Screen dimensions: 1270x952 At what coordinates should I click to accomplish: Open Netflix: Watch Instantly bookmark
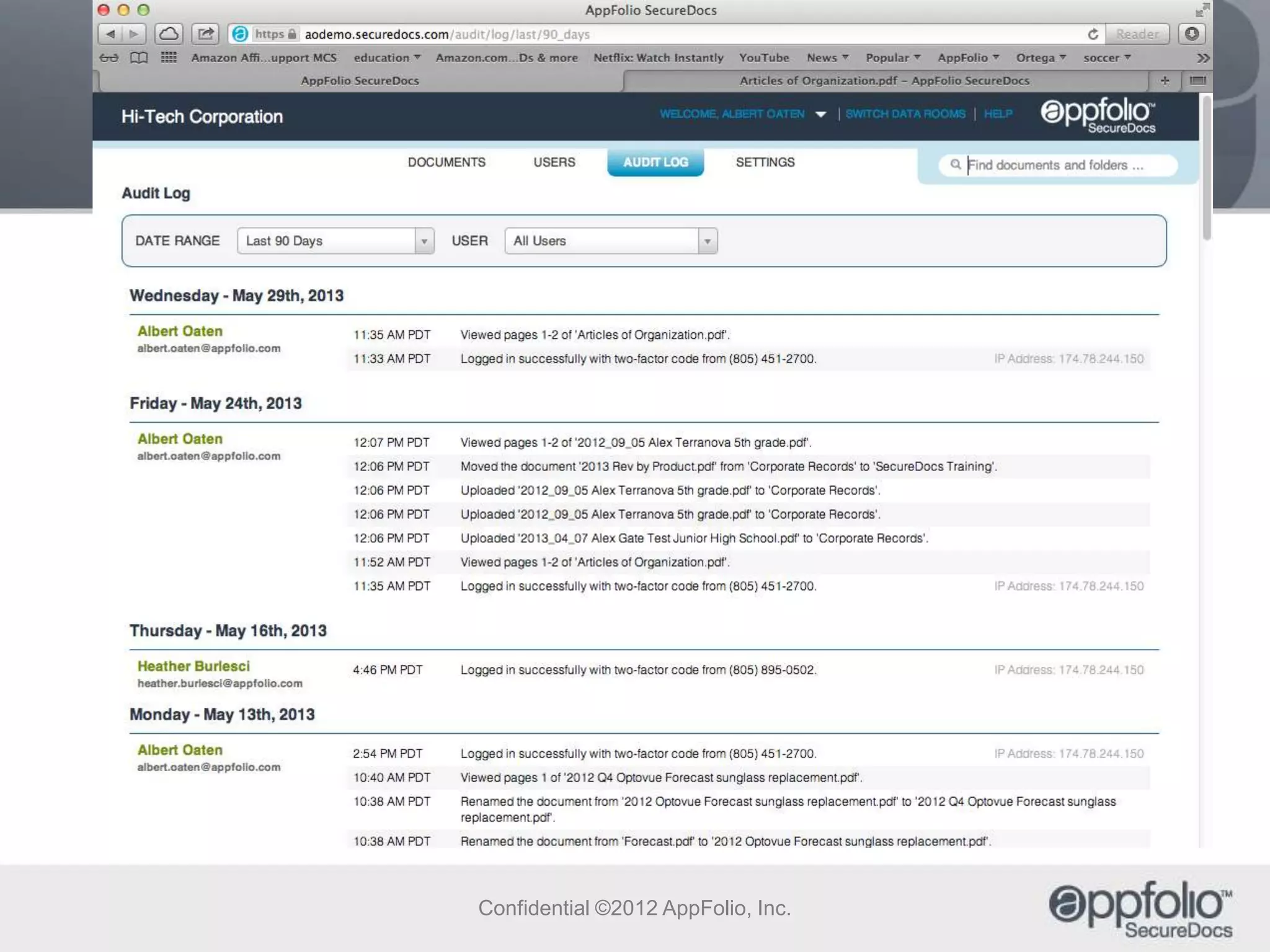(659, 58)
